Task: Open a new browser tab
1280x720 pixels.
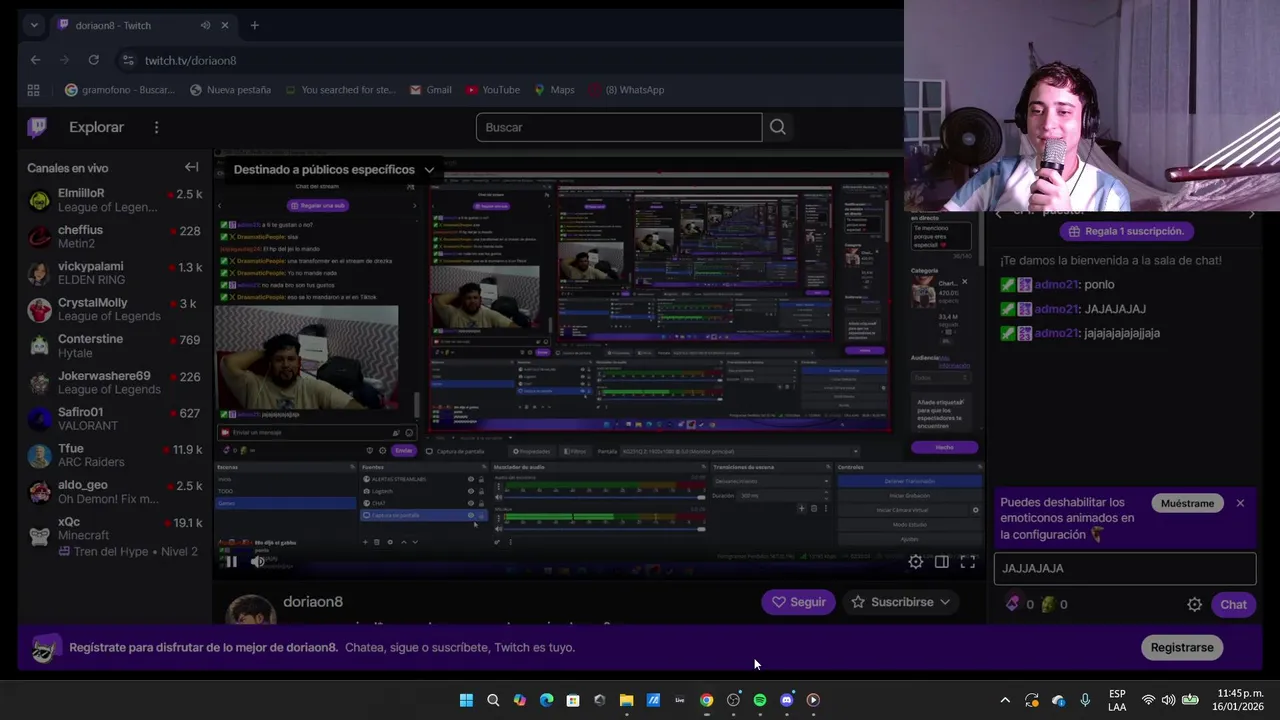Action: 254,25
